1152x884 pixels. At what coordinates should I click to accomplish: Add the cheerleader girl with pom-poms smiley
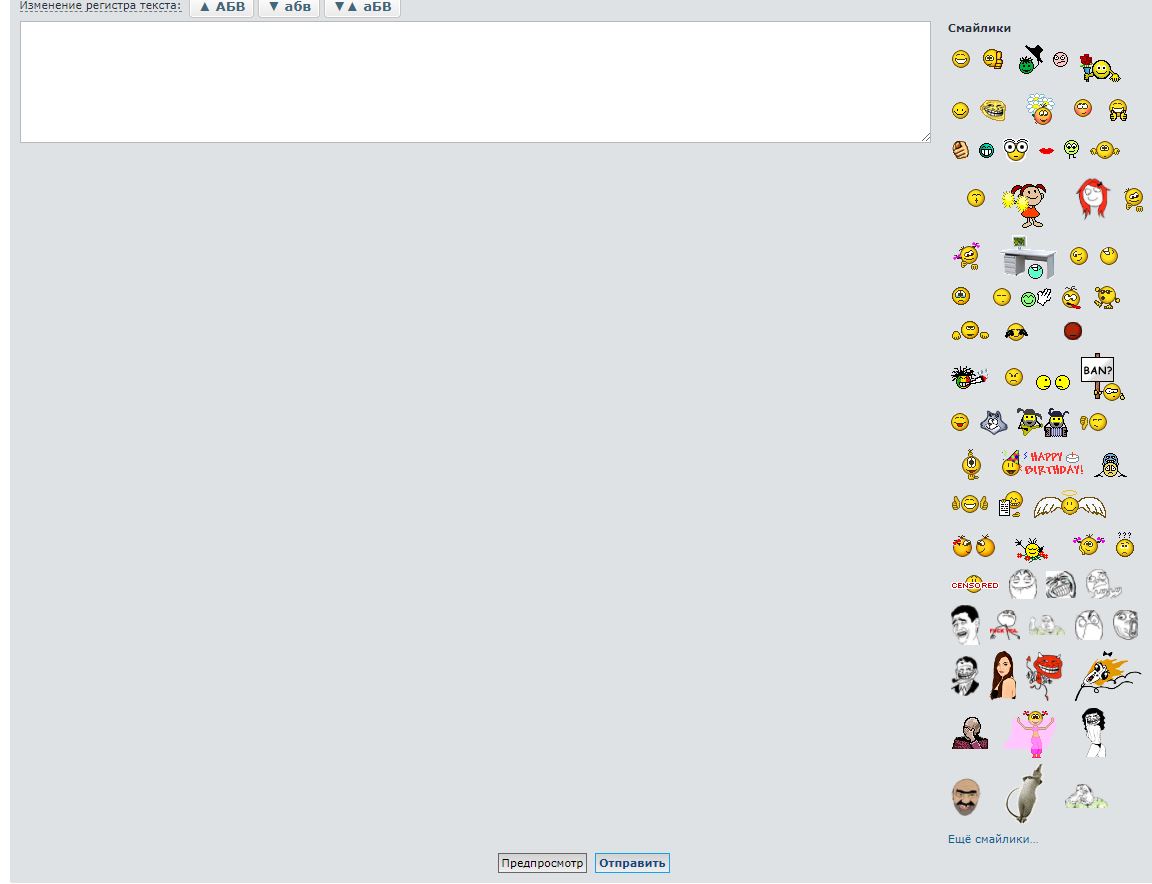coord(1025,203)
